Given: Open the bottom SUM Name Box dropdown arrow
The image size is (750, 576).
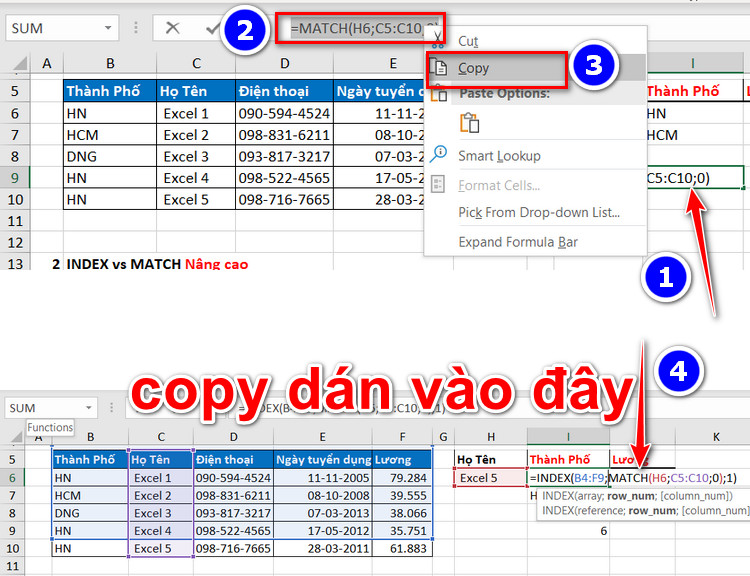Looking at the screenshot, I should click(88, 408).
